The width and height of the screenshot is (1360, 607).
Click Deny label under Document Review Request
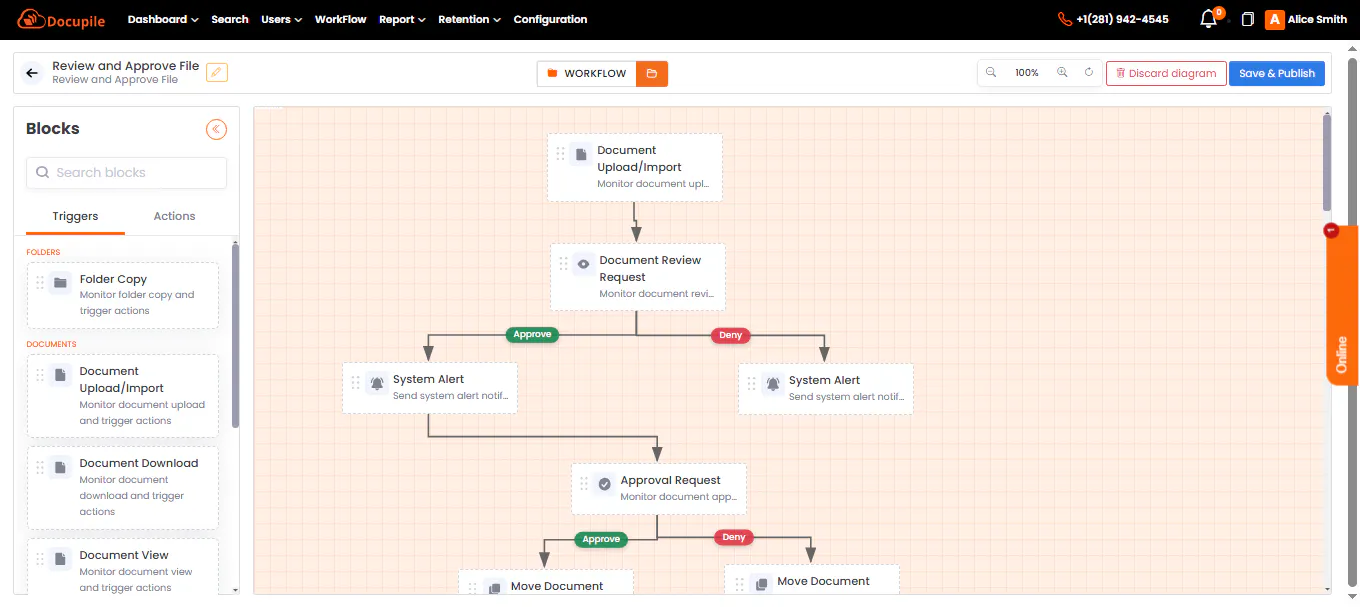click(x=731, y=335)
